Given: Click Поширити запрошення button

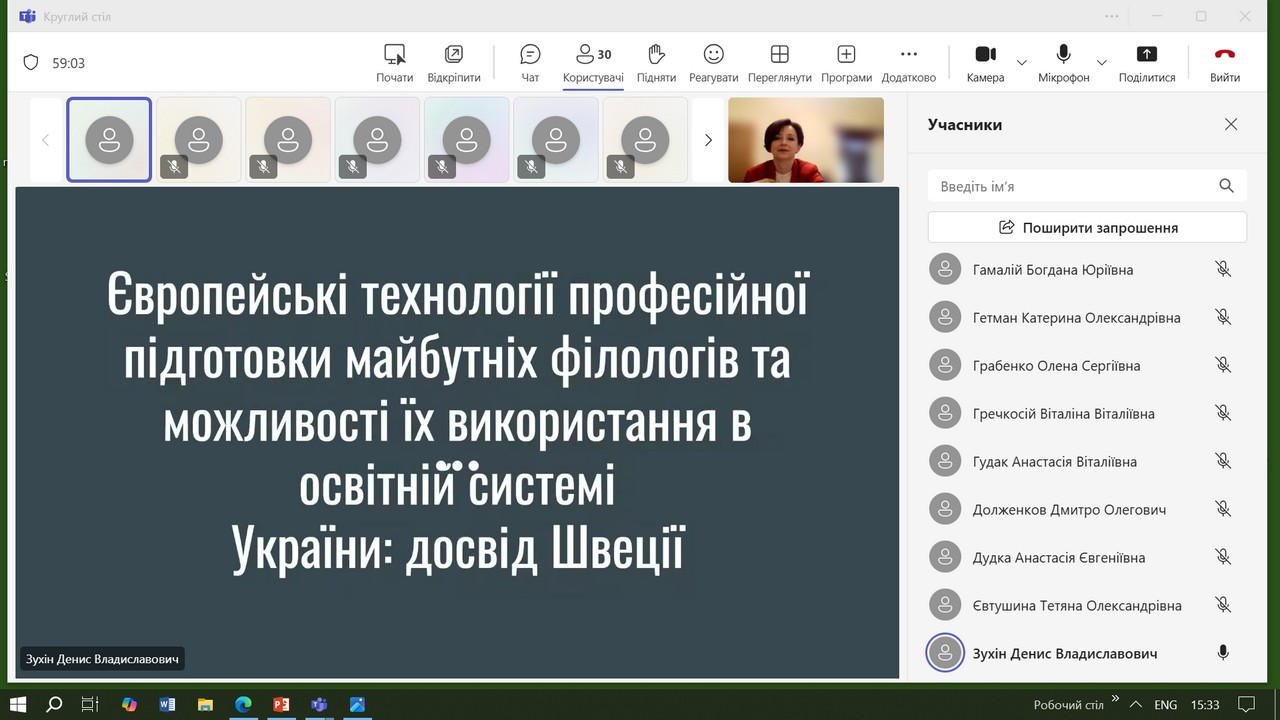Looking at the screenshot, I should (x=1087, y=227).
